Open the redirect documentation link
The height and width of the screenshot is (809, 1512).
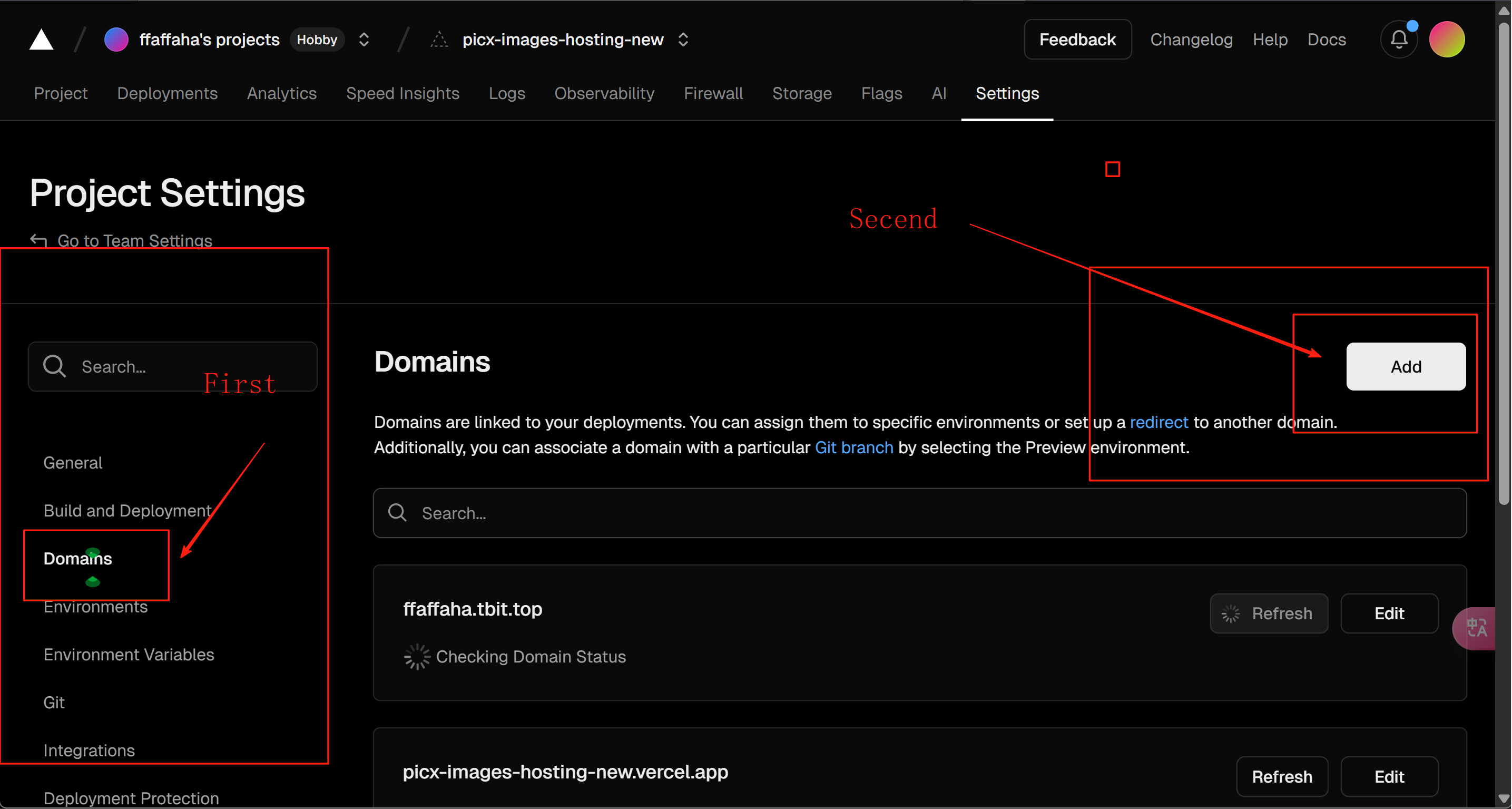click(1158, 422)
